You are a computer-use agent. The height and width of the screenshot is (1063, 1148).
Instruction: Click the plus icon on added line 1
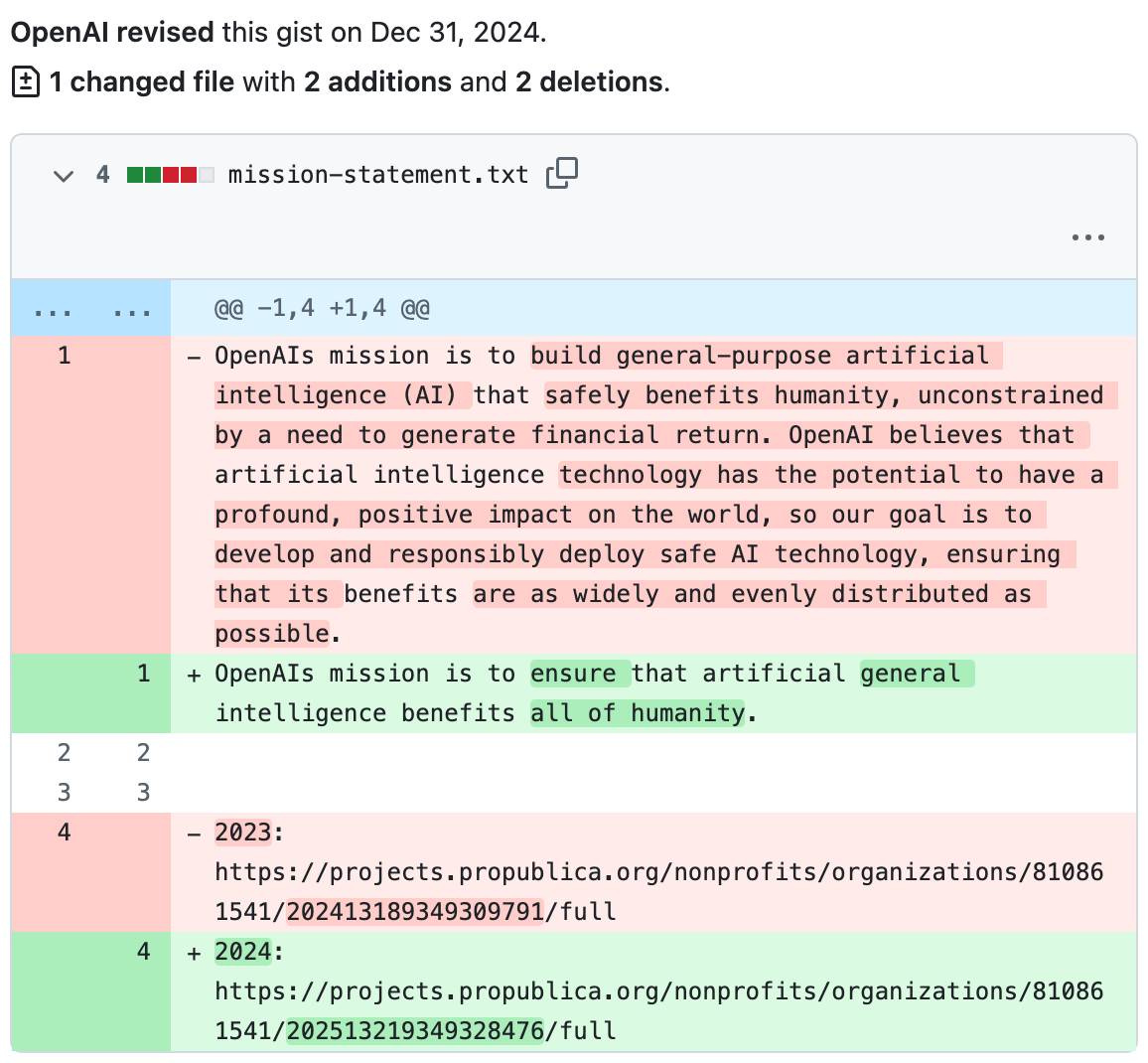point(192,674)
